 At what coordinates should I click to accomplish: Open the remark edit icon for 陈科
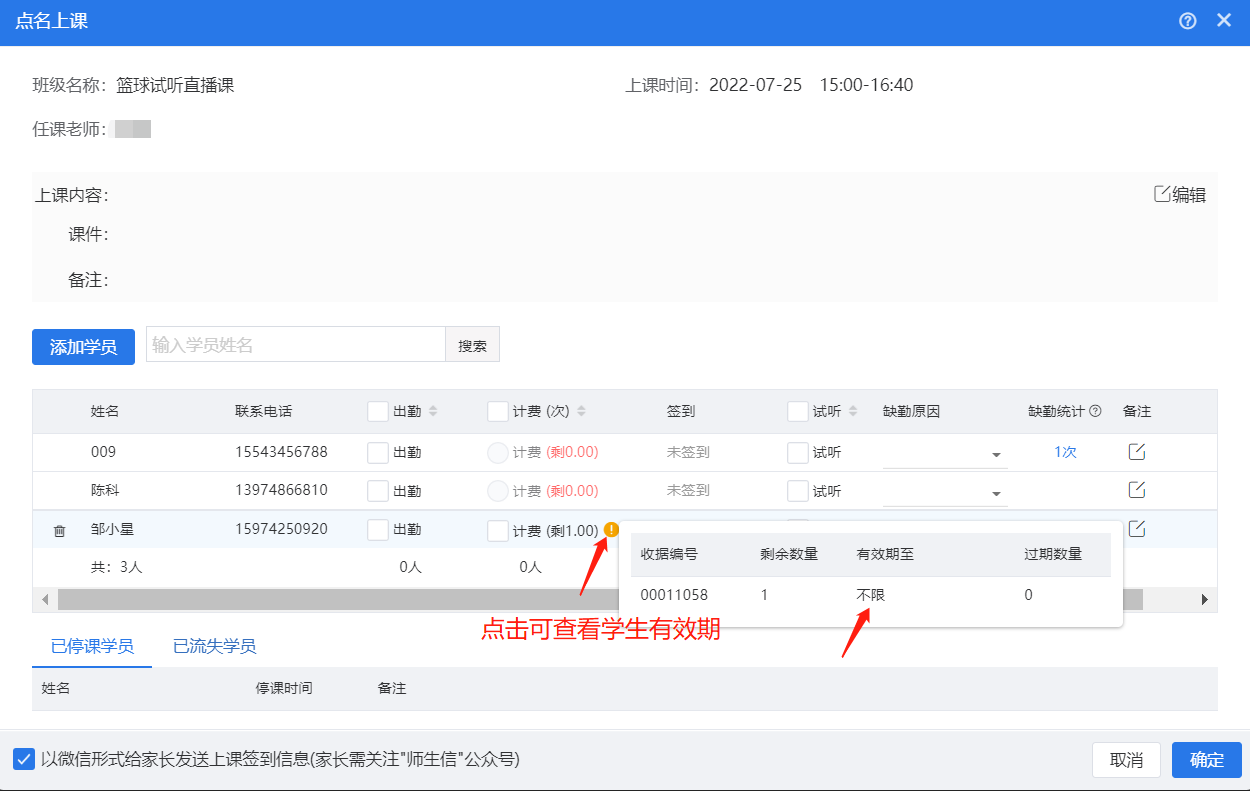pos(1136,490)
